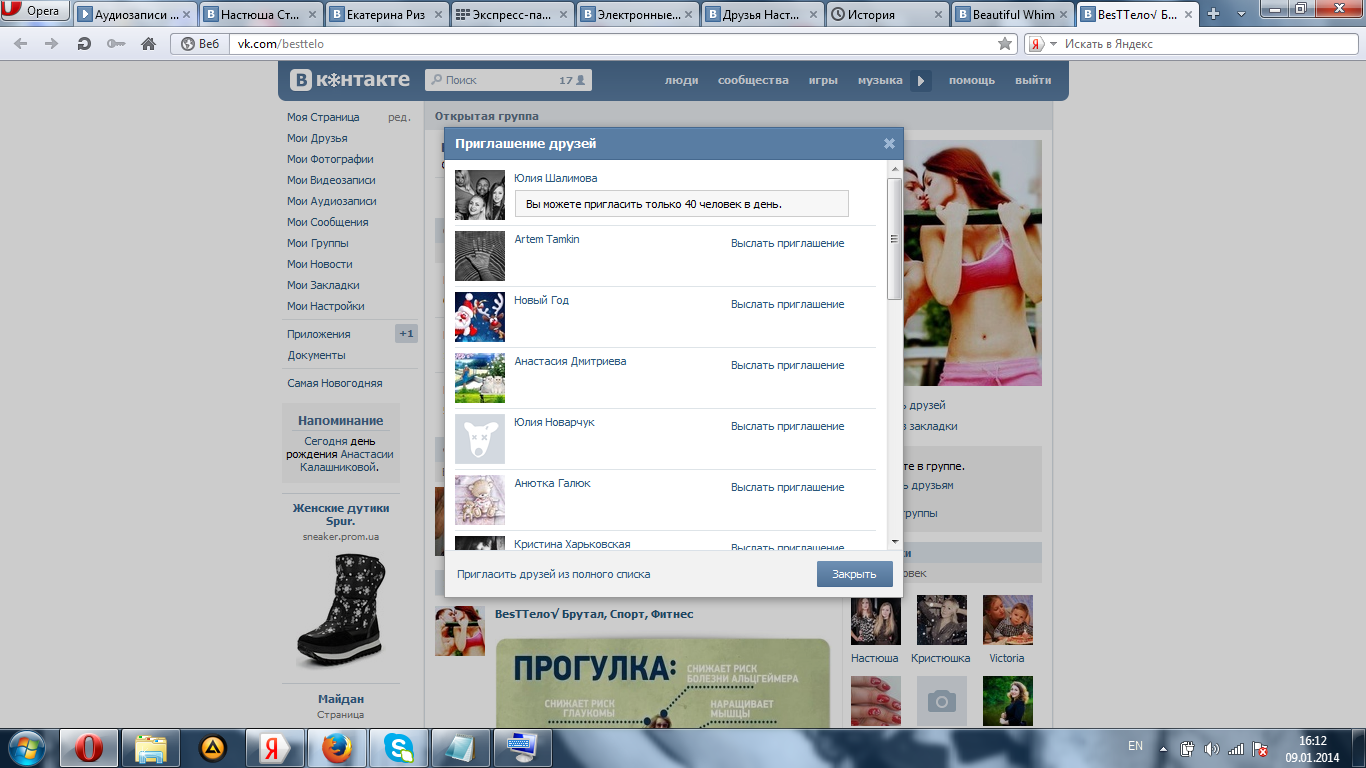Click the browser forward arrow
The width and height of the screenshot is (1366, 768).
pyautogui.click(x=52, y=44)
